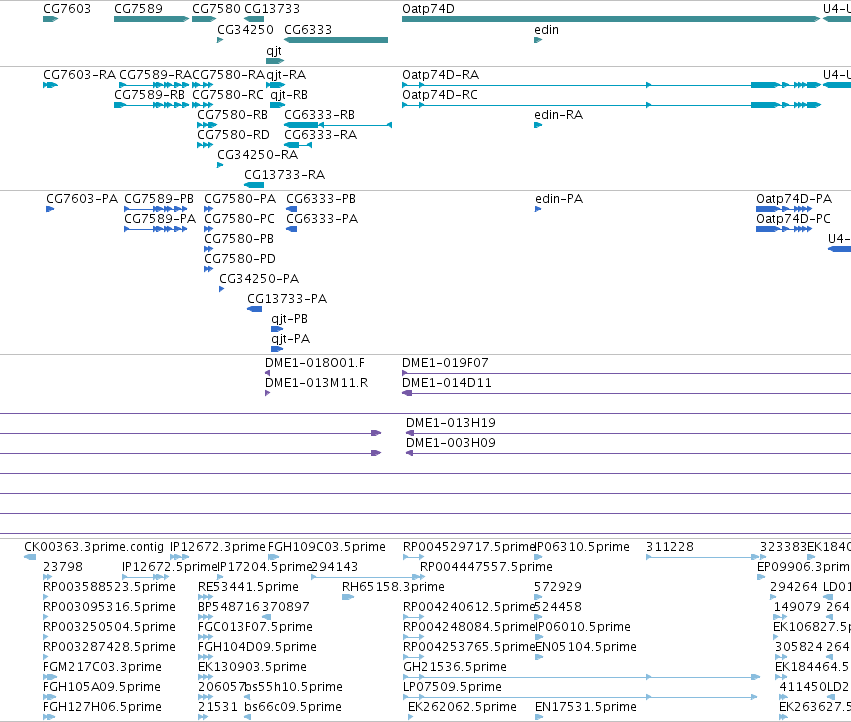Viewport: 851px width, 722px height.
Task: Select EST IP12672.3prime
Action: pyautogui.click(x=218, y=547)
